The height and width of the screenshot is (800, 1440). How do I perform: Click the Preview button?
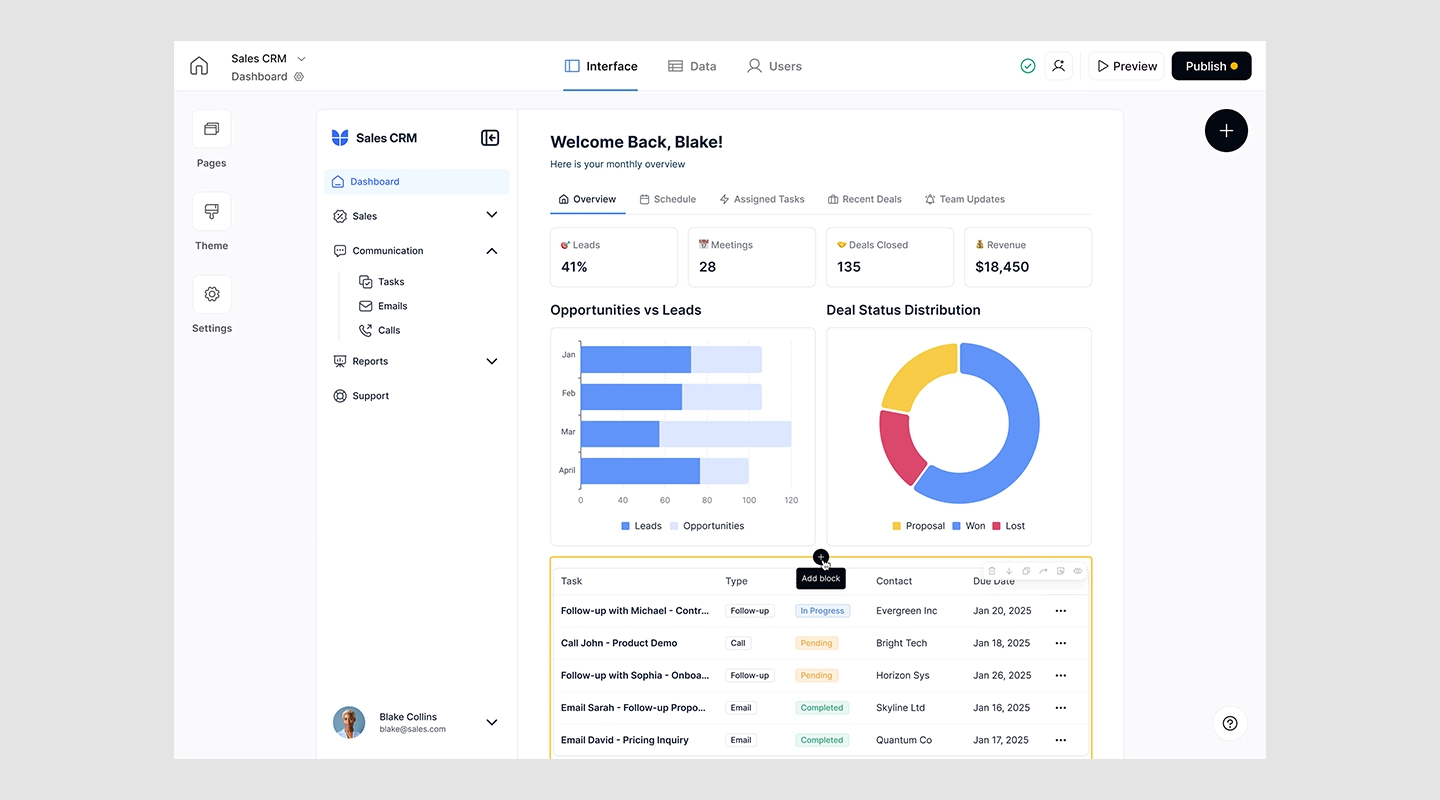coord(1127,66)
